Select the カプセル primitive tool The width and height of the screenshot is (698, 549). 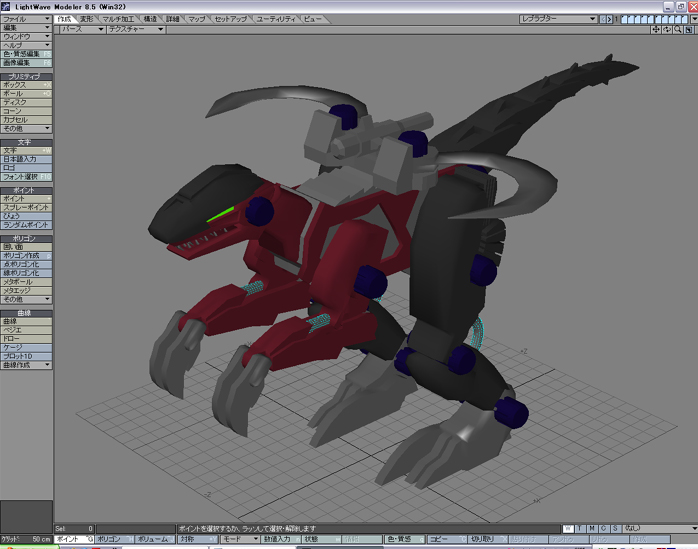tap(26, 120)
